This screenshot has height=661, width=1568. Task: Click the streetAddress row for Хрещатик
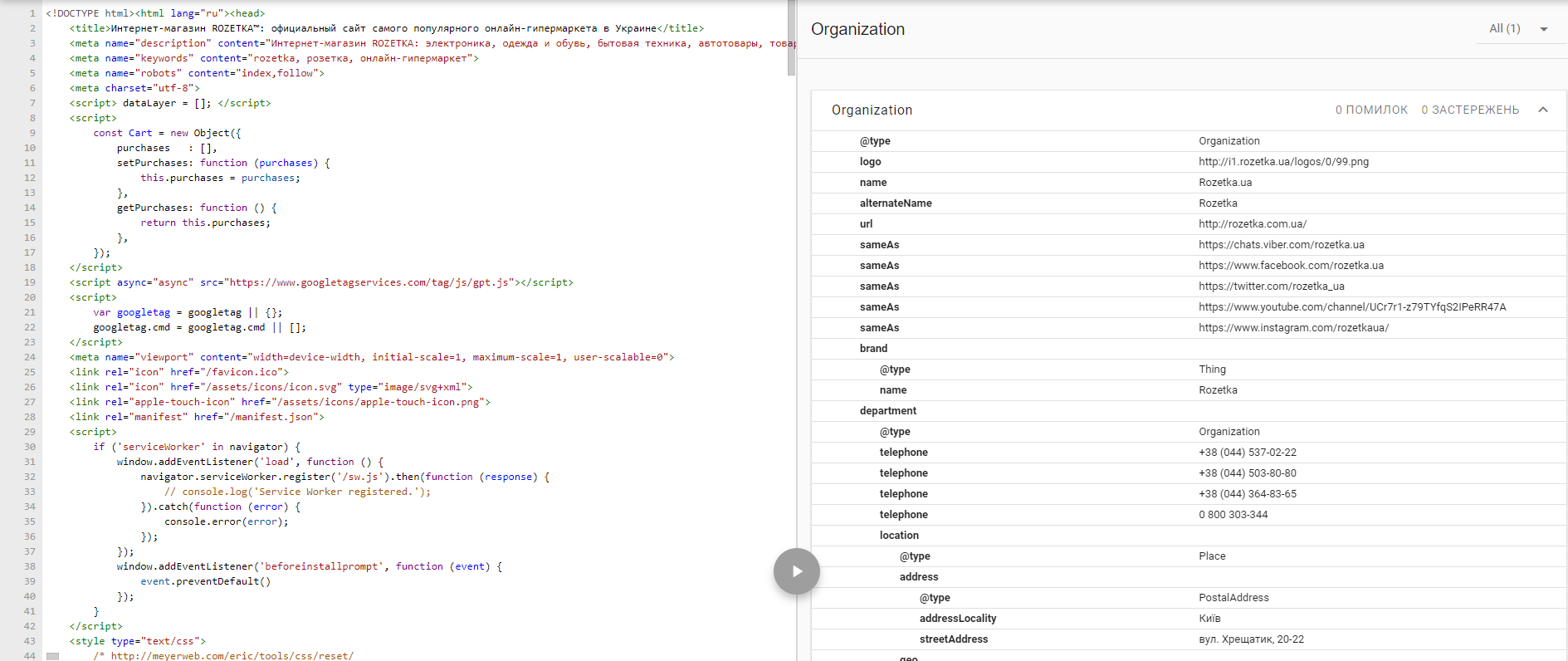953,639
